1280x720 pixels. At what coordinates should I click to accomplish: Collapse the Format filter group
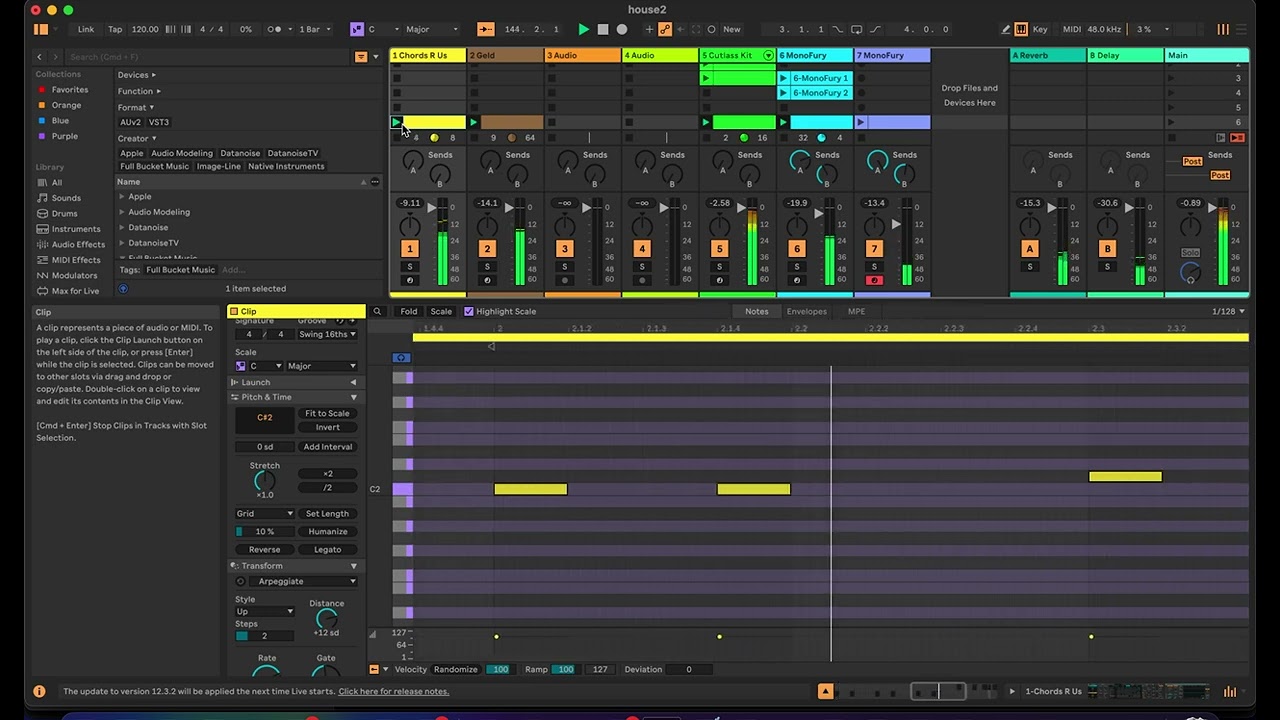(x=135, y=107)
